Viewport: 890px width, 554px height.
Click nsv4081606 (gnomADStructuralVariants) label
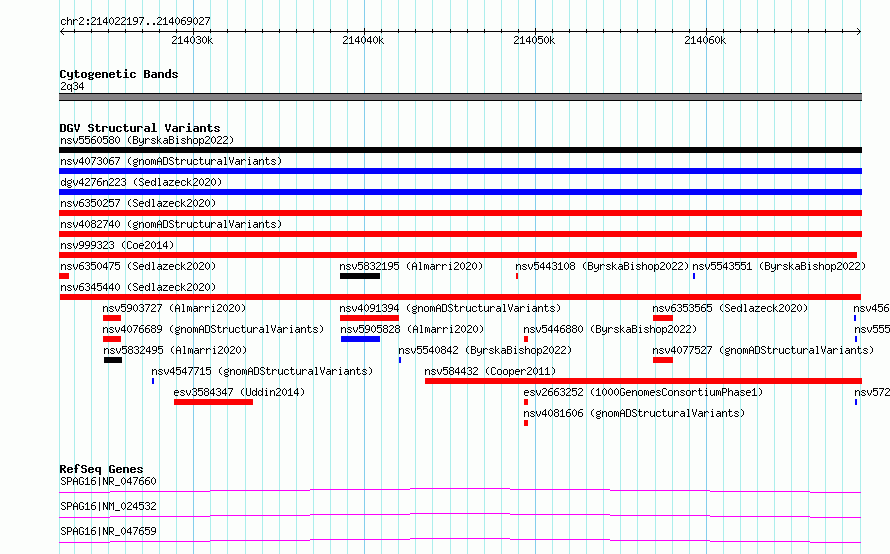(634, 413)
